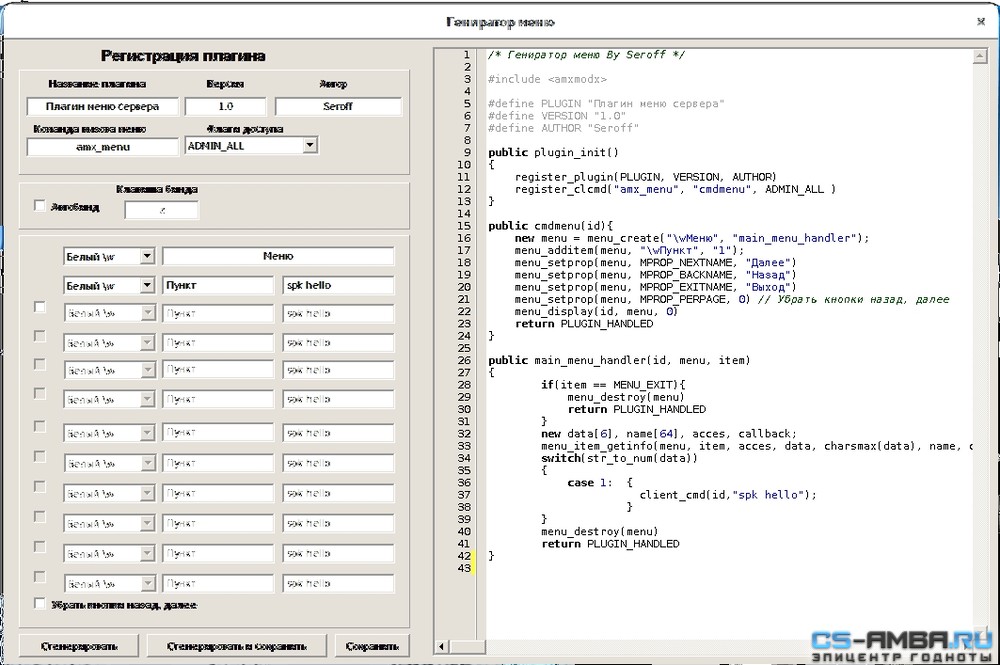The width and height of the screenshot is (1000, 665).
Task: Click the author field containing Seroff
Action: [338, 106]
